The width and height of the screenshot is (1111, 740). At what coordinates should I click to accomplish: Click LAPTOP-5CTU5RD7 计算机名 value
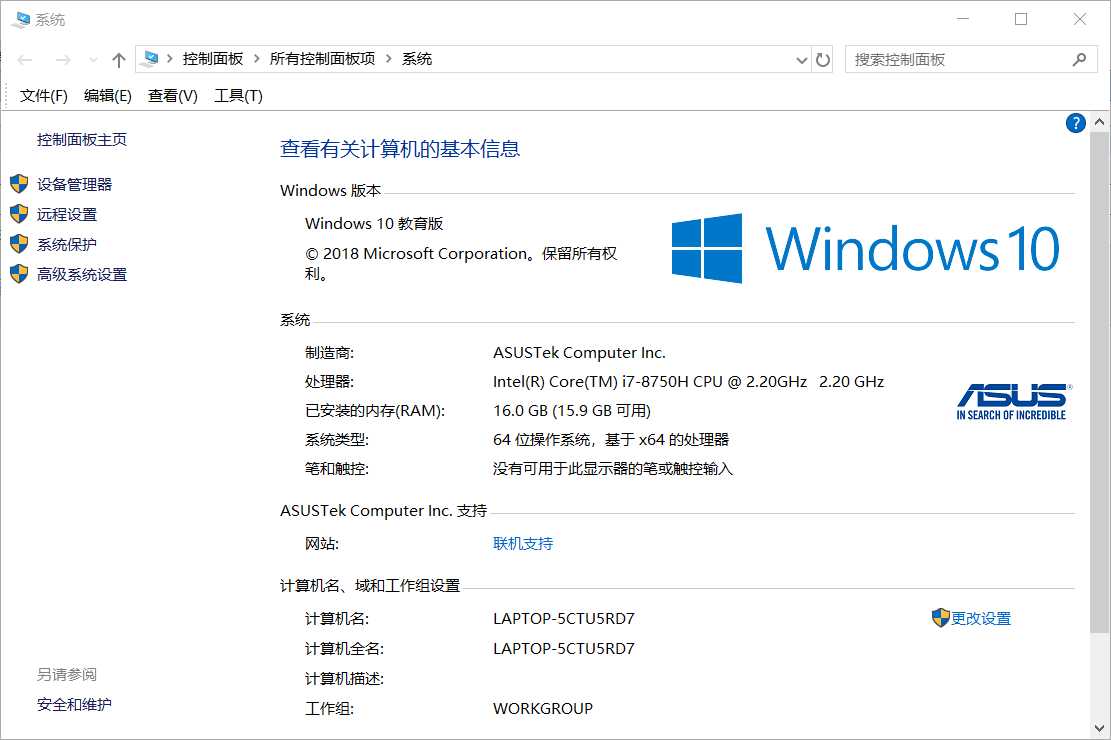[564, 619]
